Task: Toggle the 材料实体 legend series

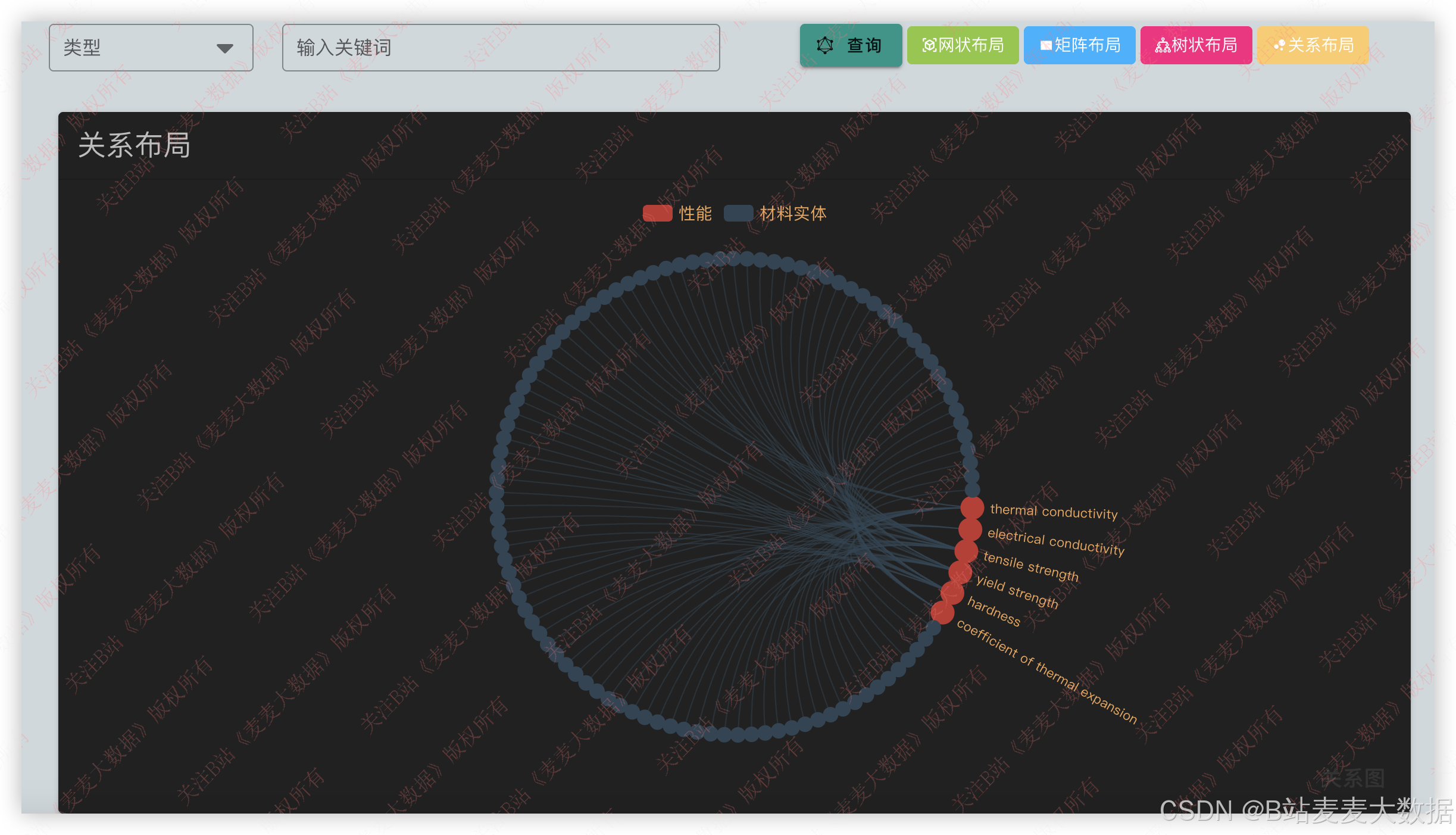Action: (739, 213)
